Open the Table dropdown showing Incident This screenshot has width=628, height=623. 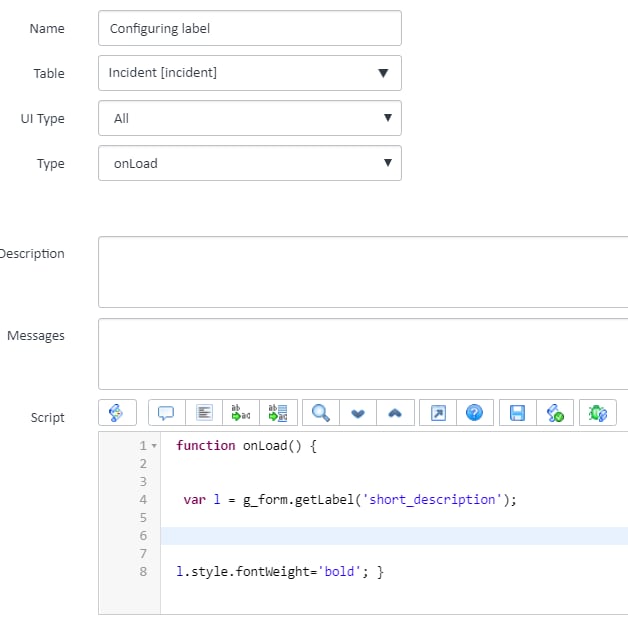[250, 73]
